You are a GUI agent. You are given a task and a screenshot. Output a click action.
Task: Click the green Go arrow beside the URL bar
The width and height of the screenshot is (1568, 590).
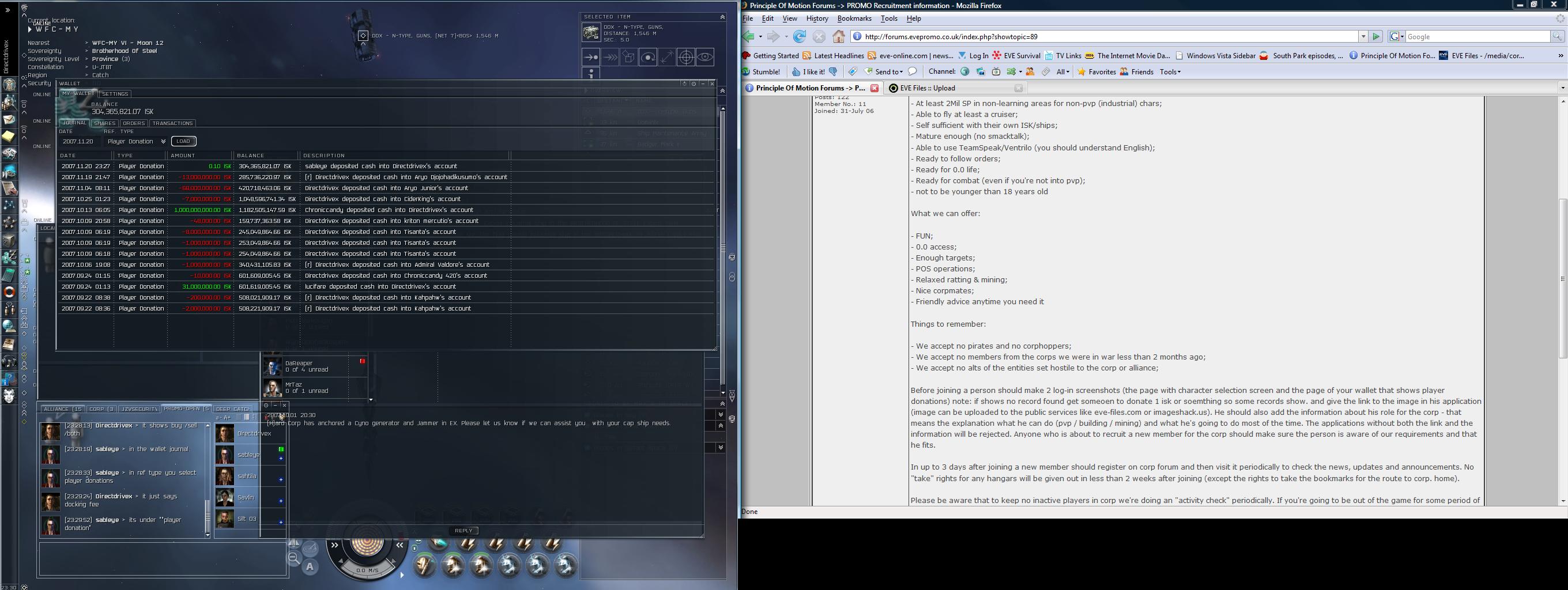tap(1375, 36)
